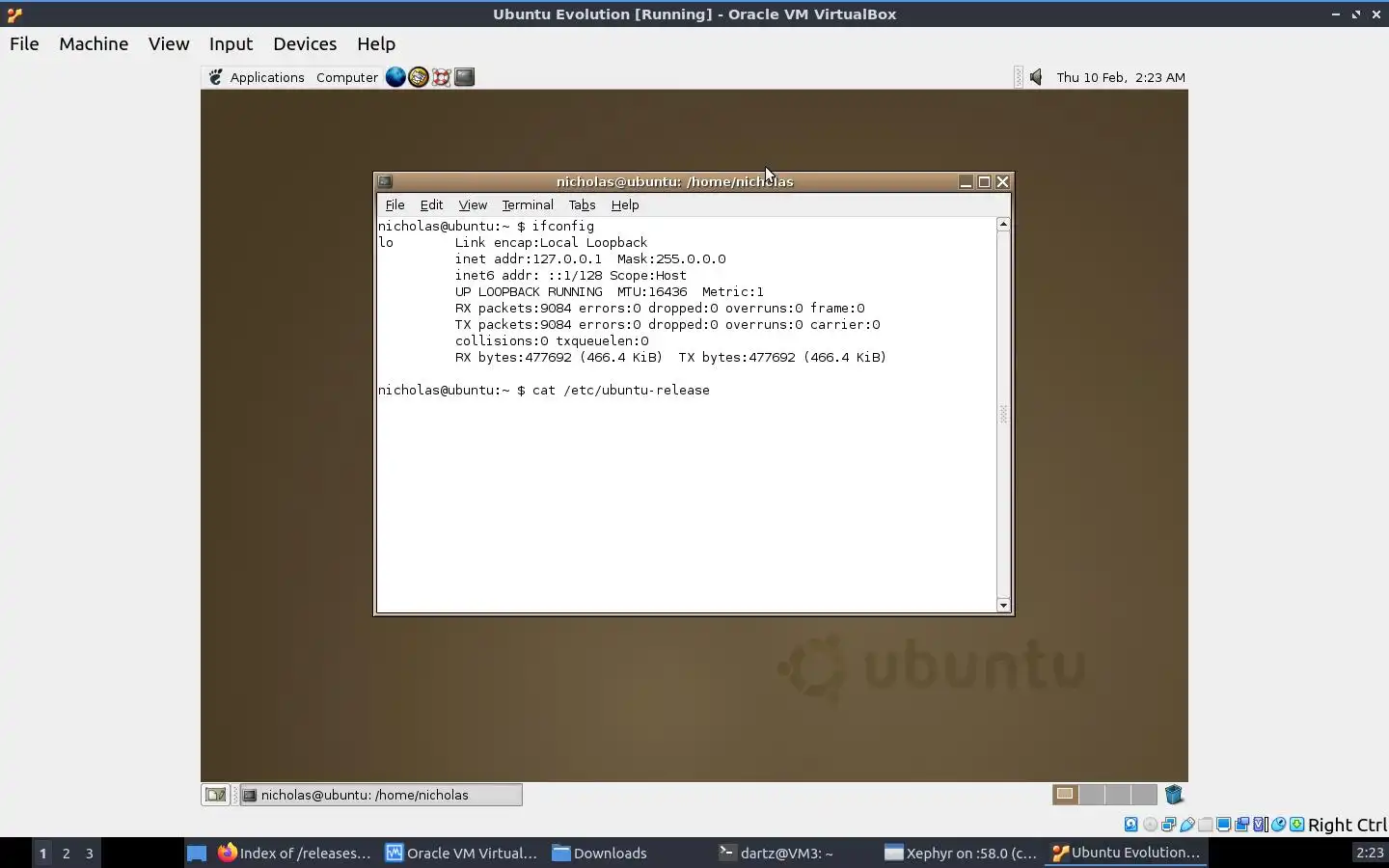The height and width of the screenshot is (868, 1389).
Task: Open the GNOME Computer menu
Action: [x=347, y=77]
